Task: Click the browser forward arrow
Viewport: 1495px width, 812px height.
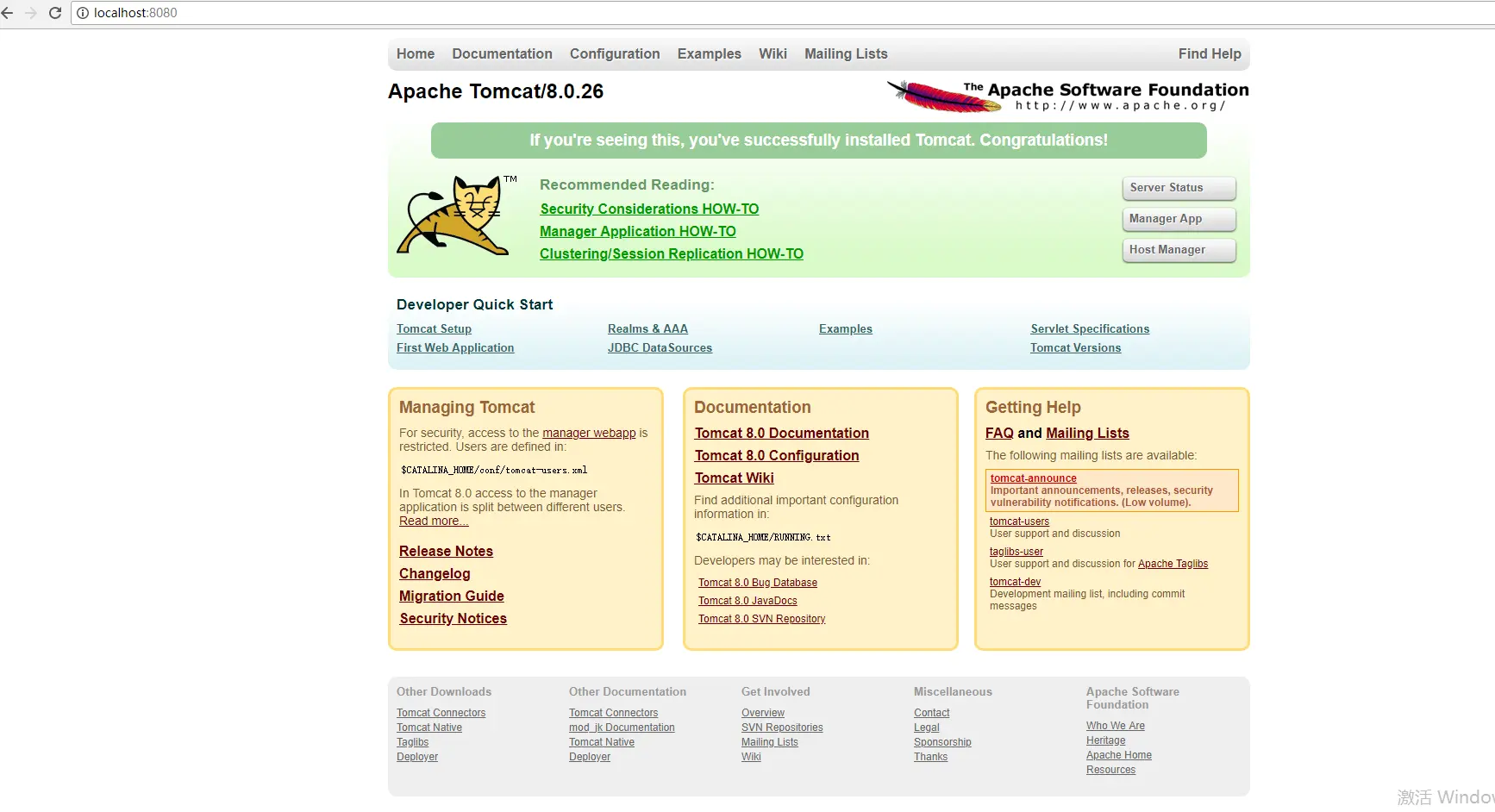Action: (31, 13)
